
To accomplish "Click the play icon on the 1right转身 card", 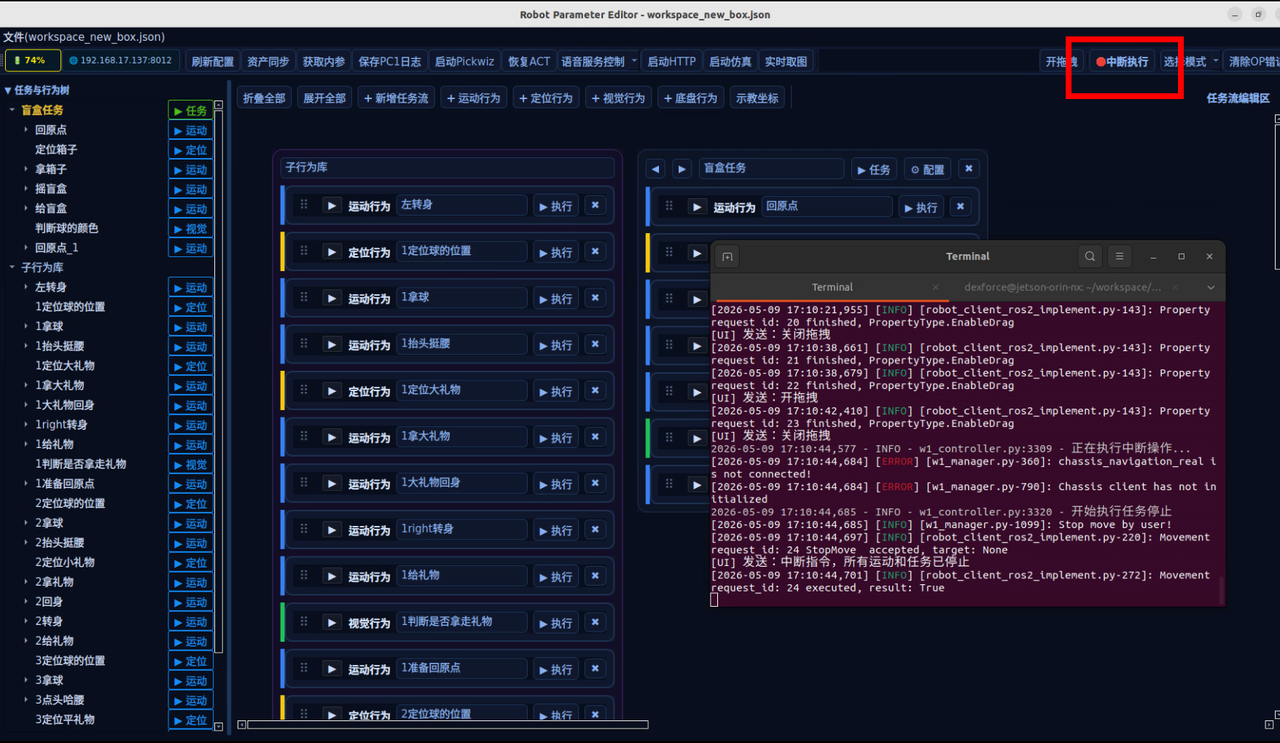I will coord(332,530).
